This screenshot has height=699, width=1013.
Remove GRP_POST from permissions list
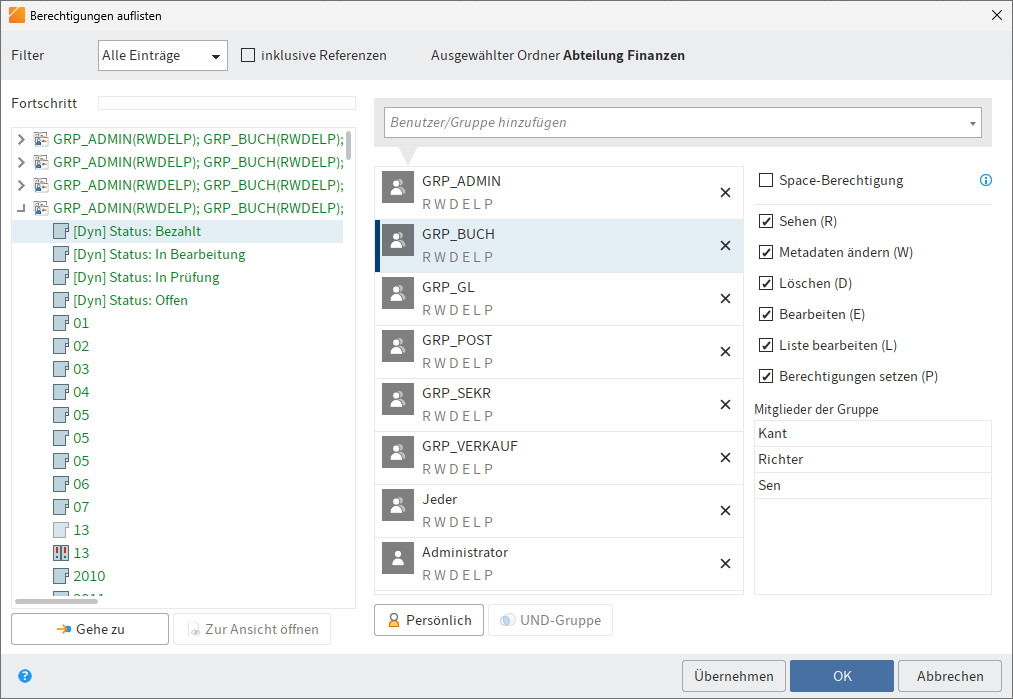(725, 352)
